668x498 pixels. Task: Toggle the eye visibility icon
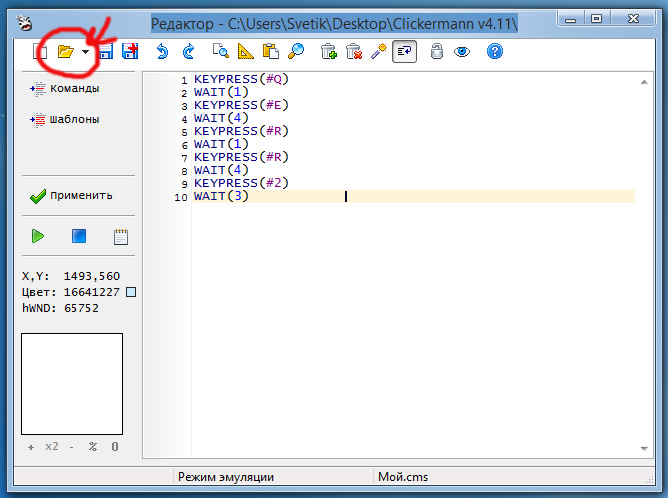462,52
